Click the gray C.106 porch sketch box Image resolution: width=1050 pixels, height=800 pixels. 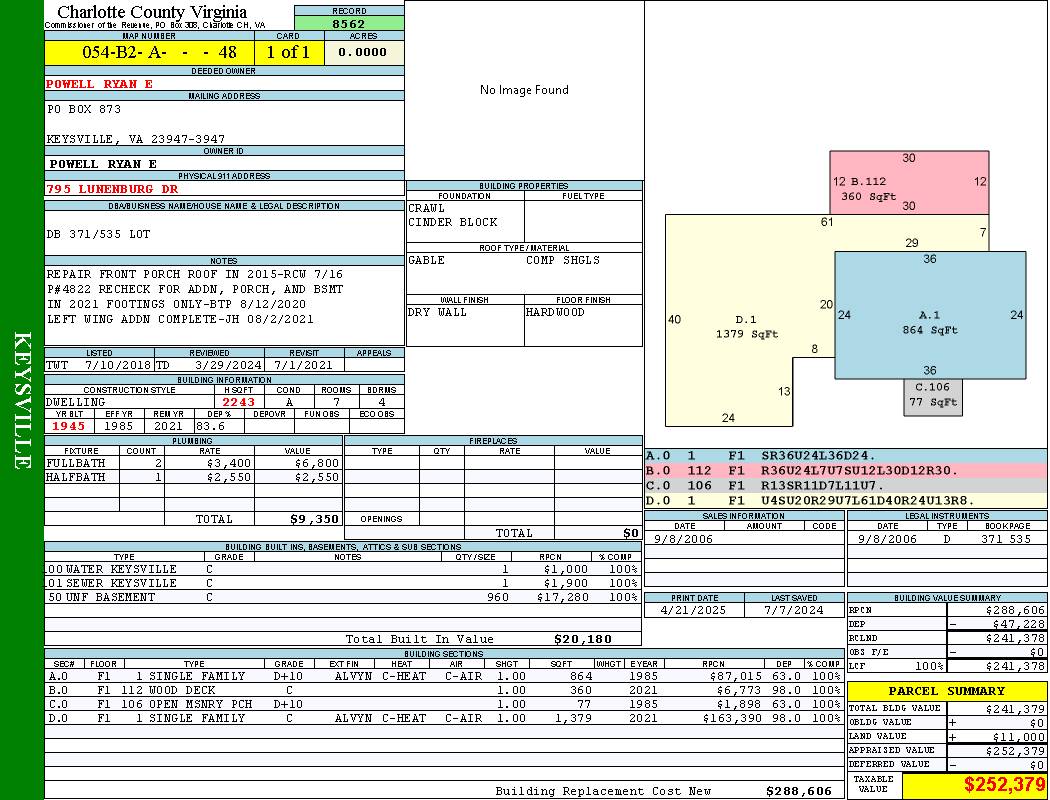click(x=932, y=396)
